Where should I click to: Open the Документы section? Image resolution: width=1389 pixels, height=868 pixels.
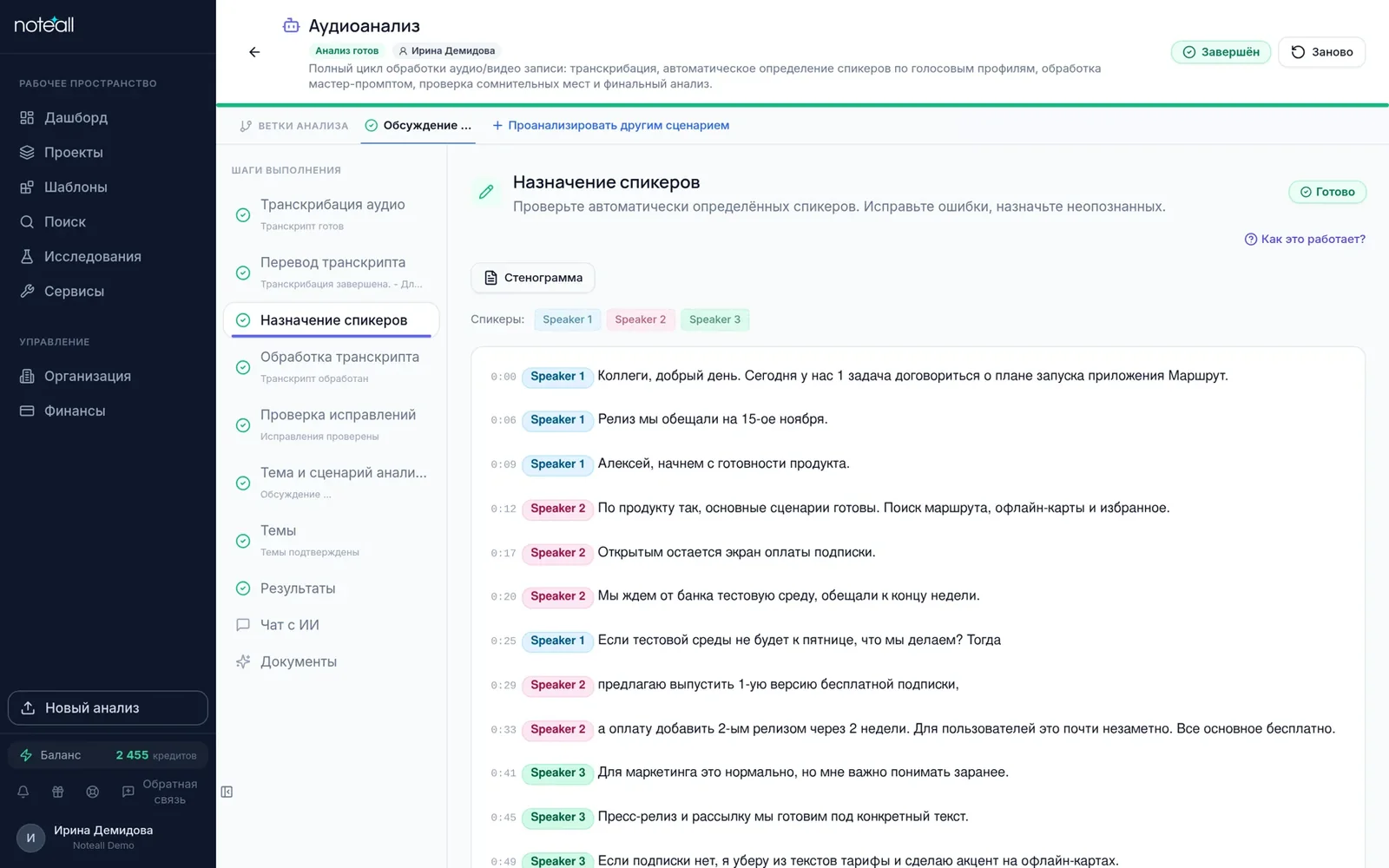(x=332, y=661)
